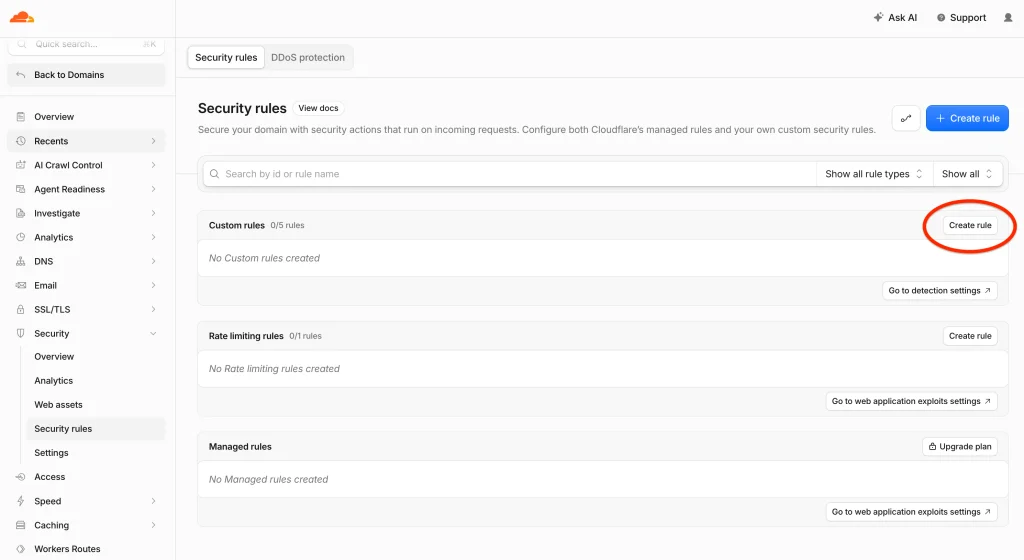Viewport: 1024px width, 560px height.
Task: Click the DNS network icon
Action: (21, 261)
